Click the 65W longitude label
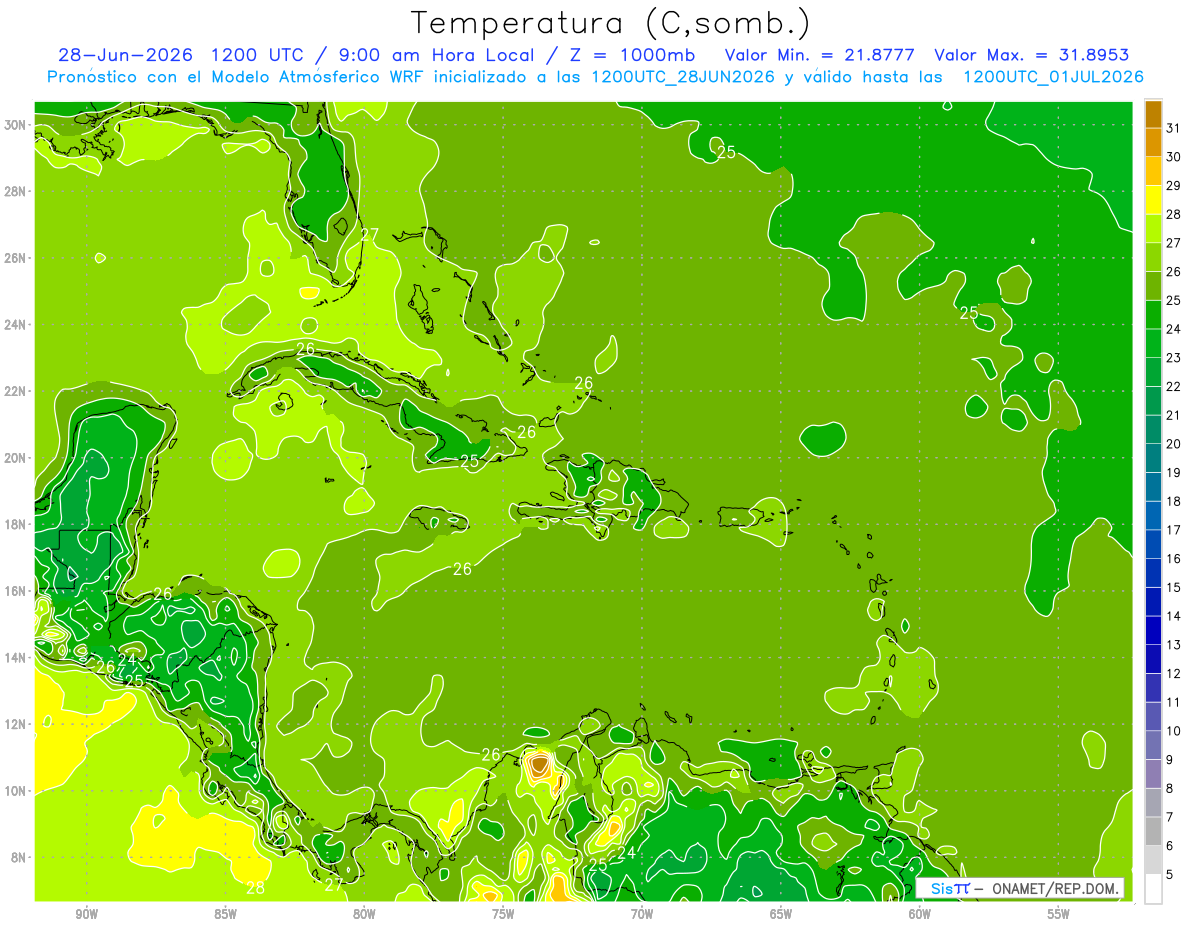 pos(781,914)
